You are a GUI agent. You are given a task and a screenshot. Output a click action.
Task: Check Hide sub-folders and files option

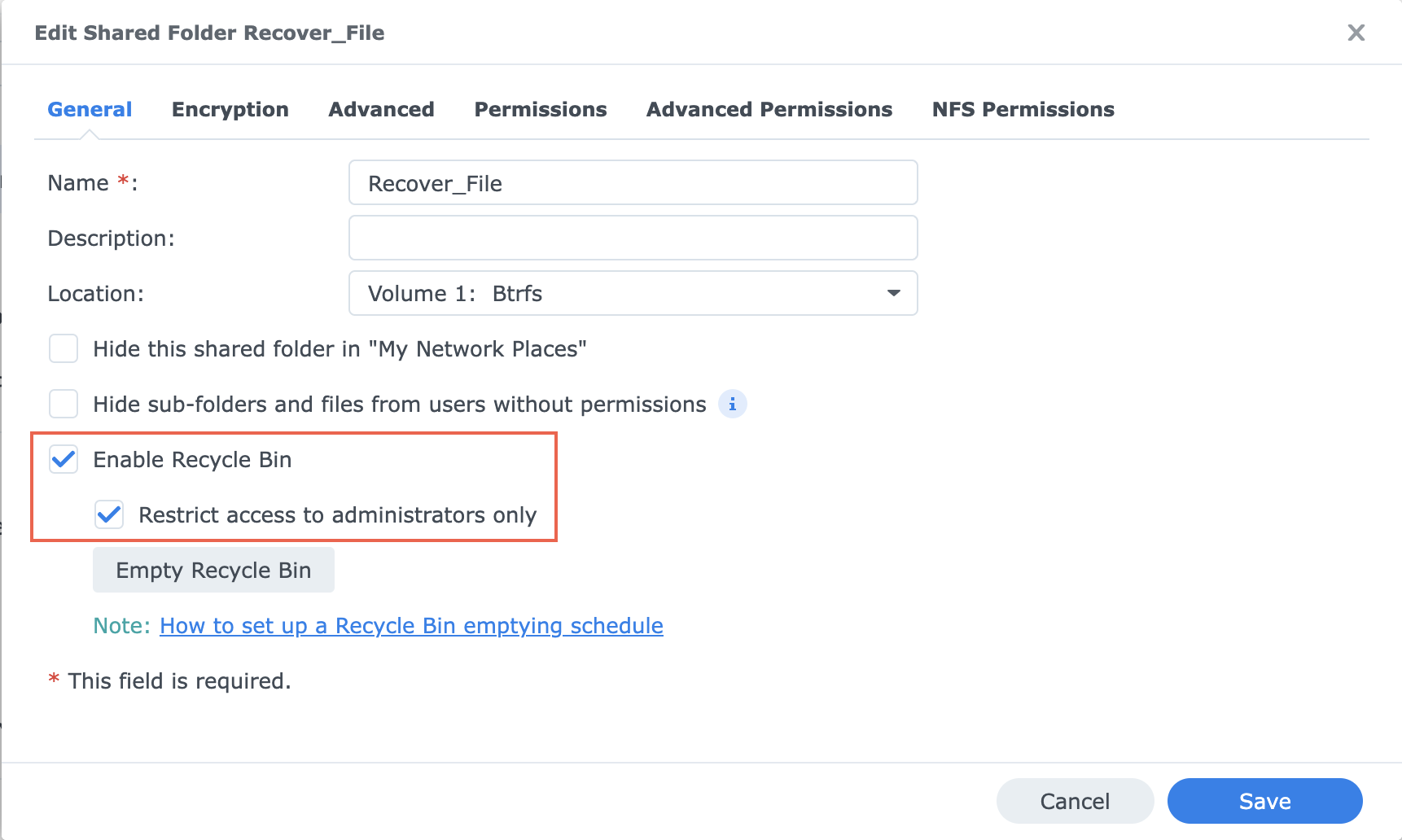coord(64,405)
